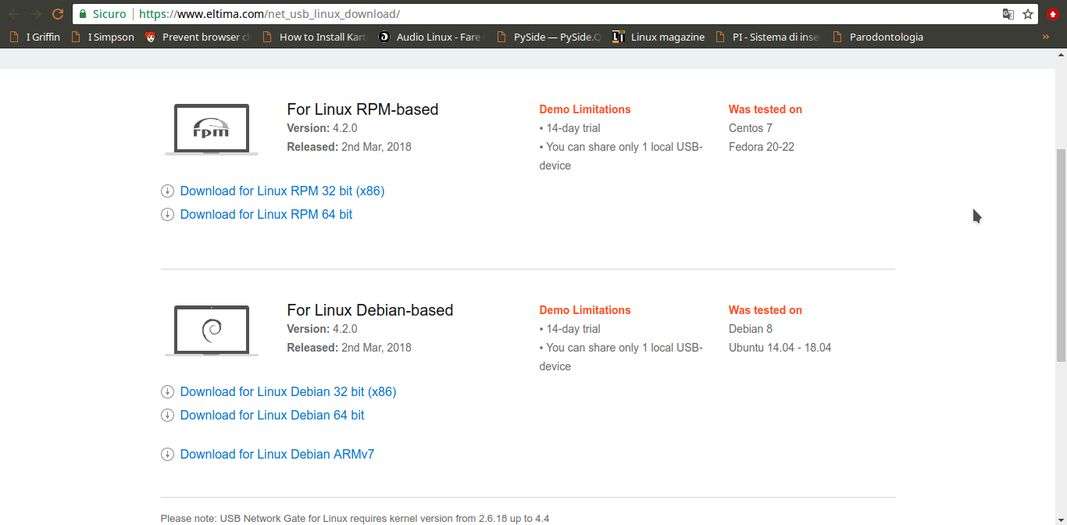Show more bookmarks via the overflow chevron
Image resolution: width=1067 pixels, height=525 pixels.
1045,37
